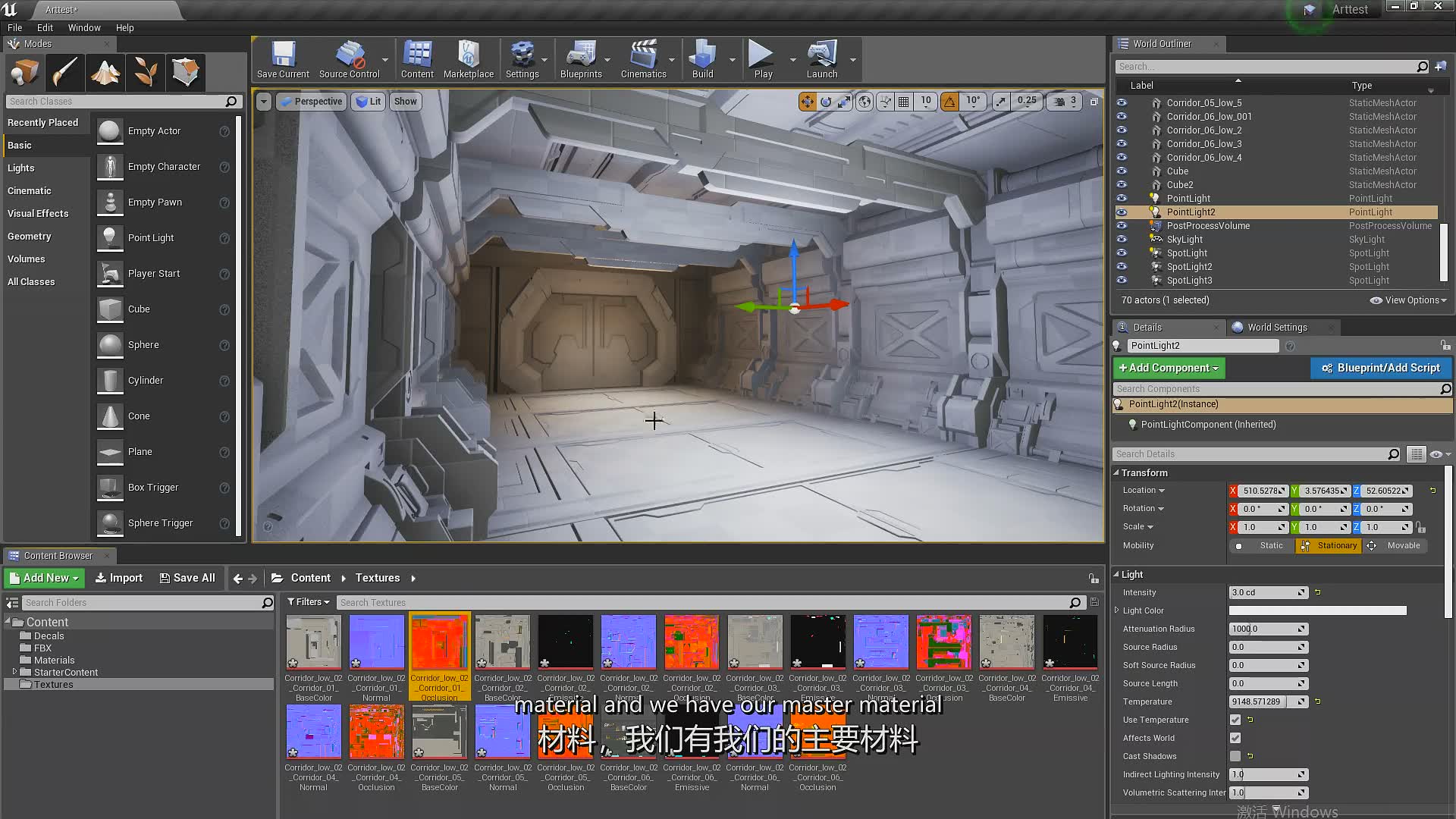The height and width of the screenshot is (819, 1456).
Task: Open Light Color swatch
Action: [x=1317, y=610]
